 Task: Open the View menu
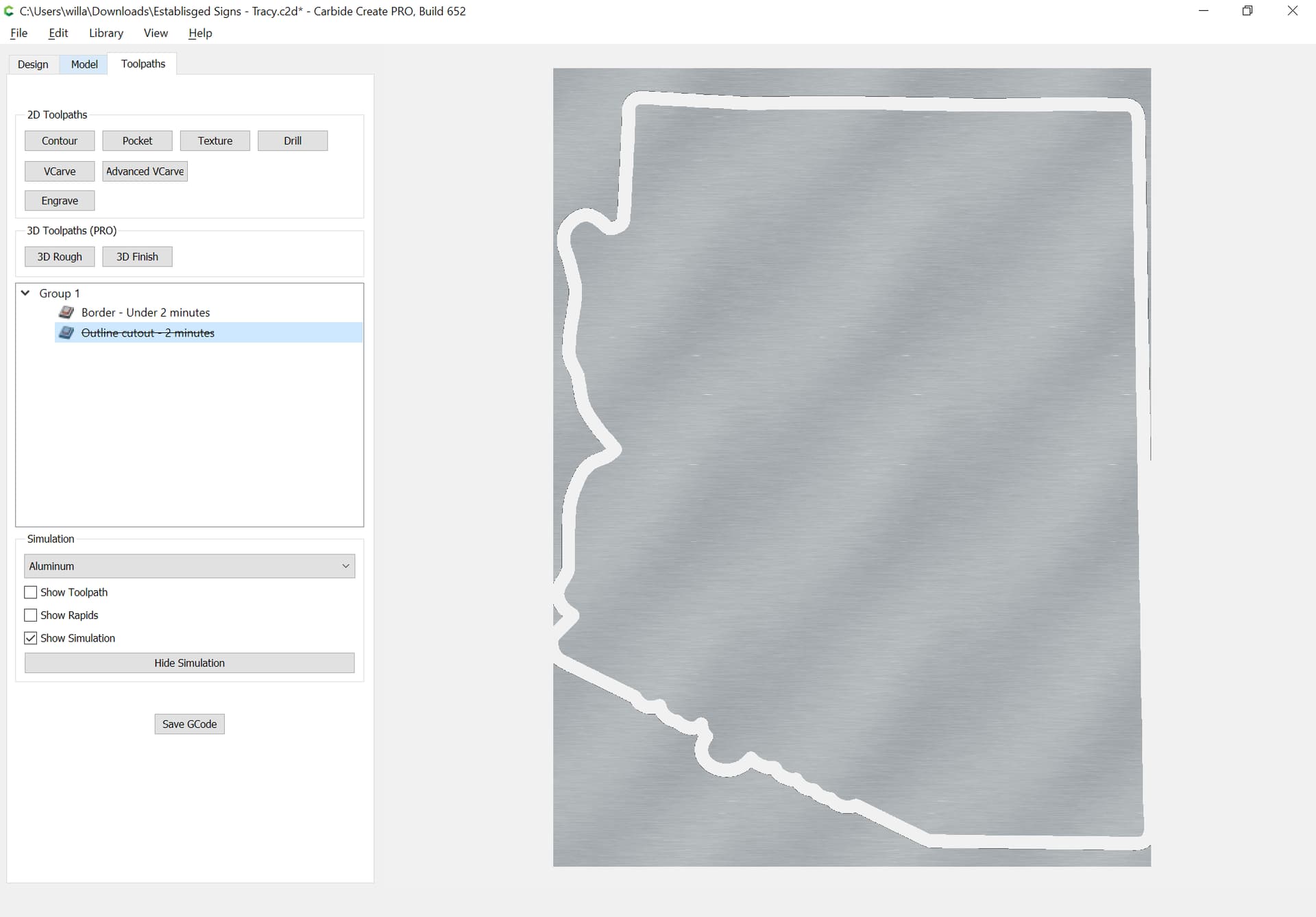156,33
